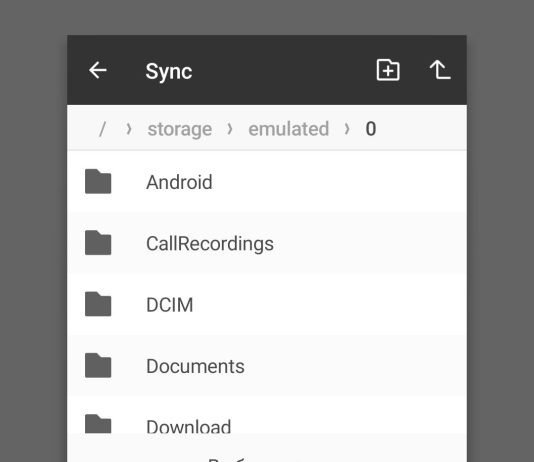Open the Download folder entry
Image resolution: width=534 pixels, height=462 pixels.
pos(267,415)
